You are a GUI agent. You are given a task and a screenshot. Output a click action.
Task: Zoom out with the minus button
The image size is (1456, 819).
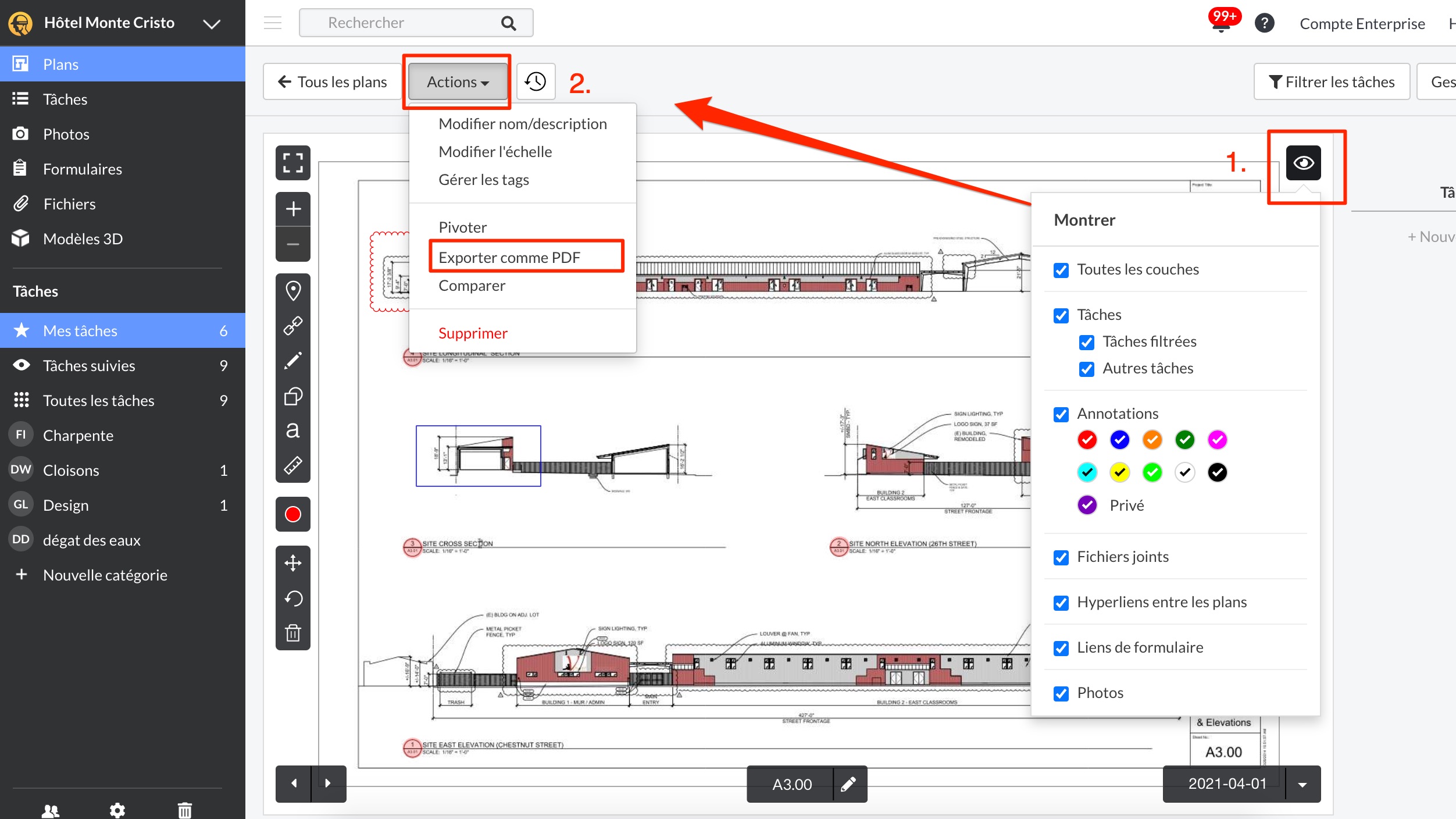coord(293,244)
